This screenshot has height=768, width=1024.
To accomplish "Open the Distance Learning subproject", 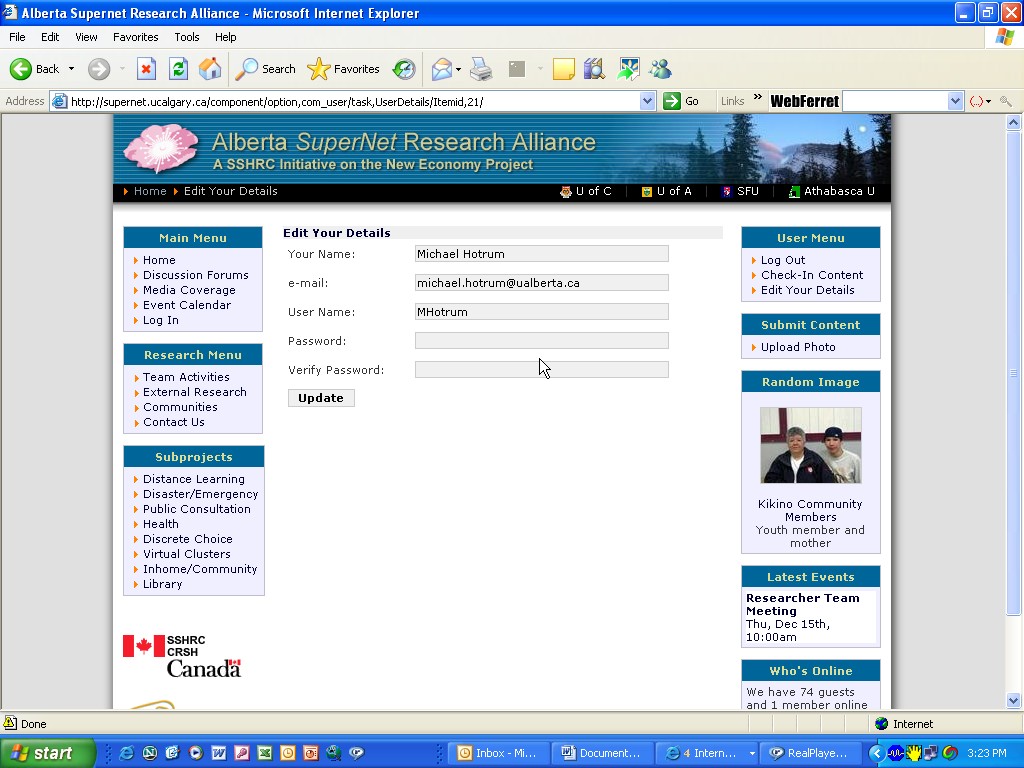I will (194, 479).
